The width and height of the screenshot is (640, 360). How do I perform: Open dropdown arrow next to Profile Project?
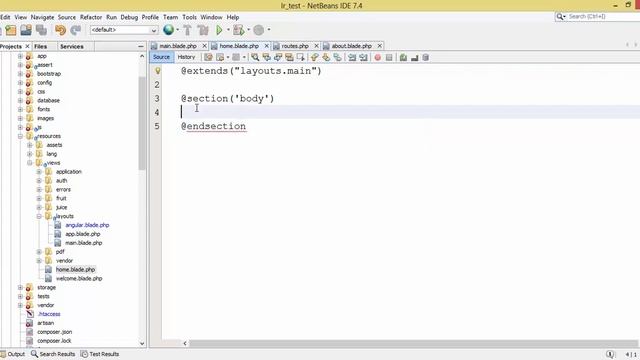click(x=269, y=30)
